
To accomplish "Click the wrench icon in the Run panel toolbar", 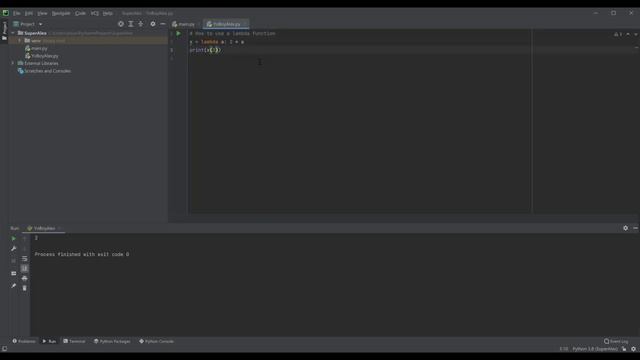I will tap(13, 249).
